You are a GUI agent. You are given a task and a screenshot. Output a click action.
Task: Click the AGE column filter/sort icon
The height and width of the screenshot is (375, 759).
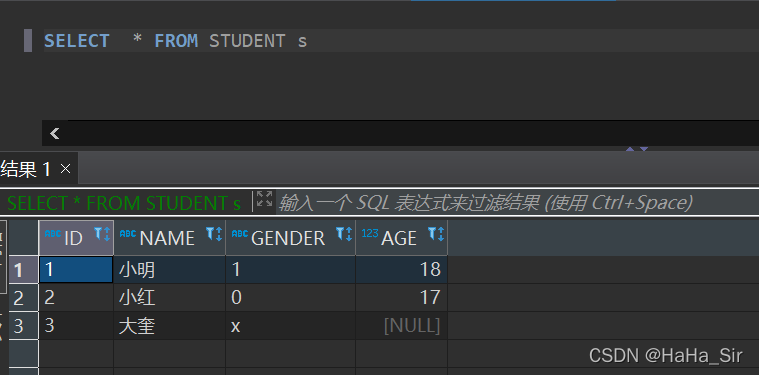[x=436, y=234]
